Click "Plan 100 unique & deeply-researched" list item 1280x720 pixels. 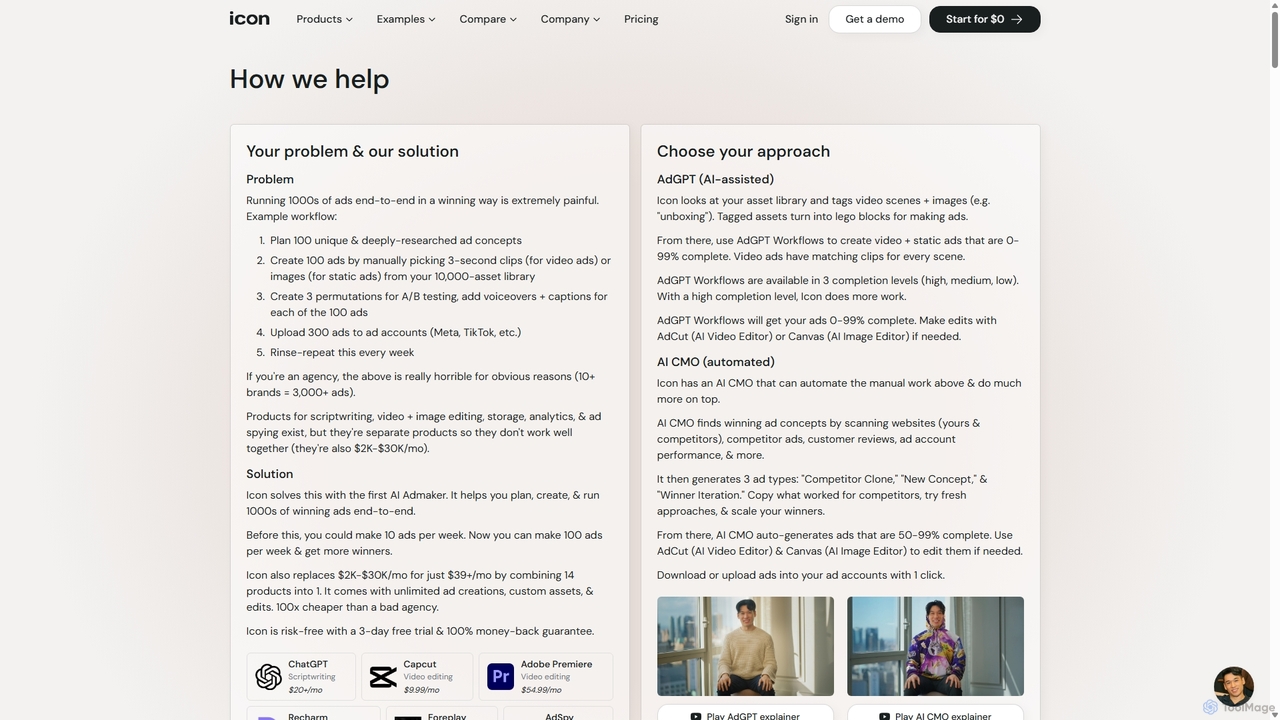coord(396,240)
